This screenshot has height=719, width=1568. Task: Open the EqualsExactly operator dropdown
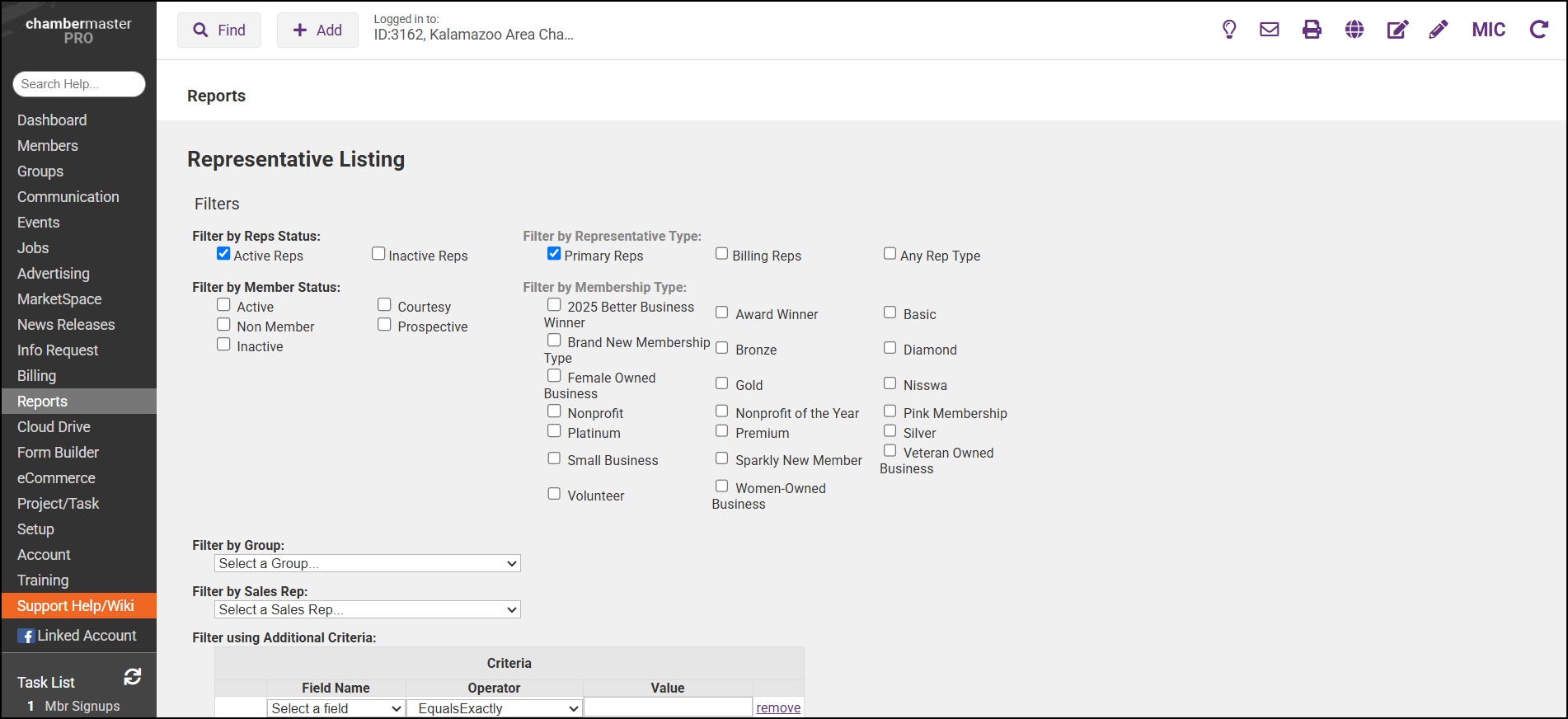pos(495,708)
